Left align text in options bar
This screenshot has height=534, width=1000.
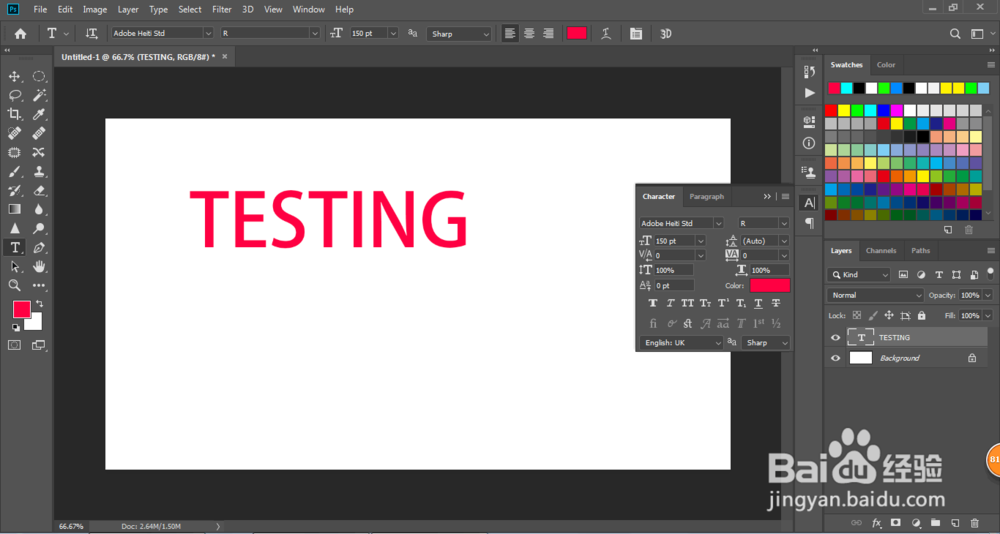tap(510, 34)
